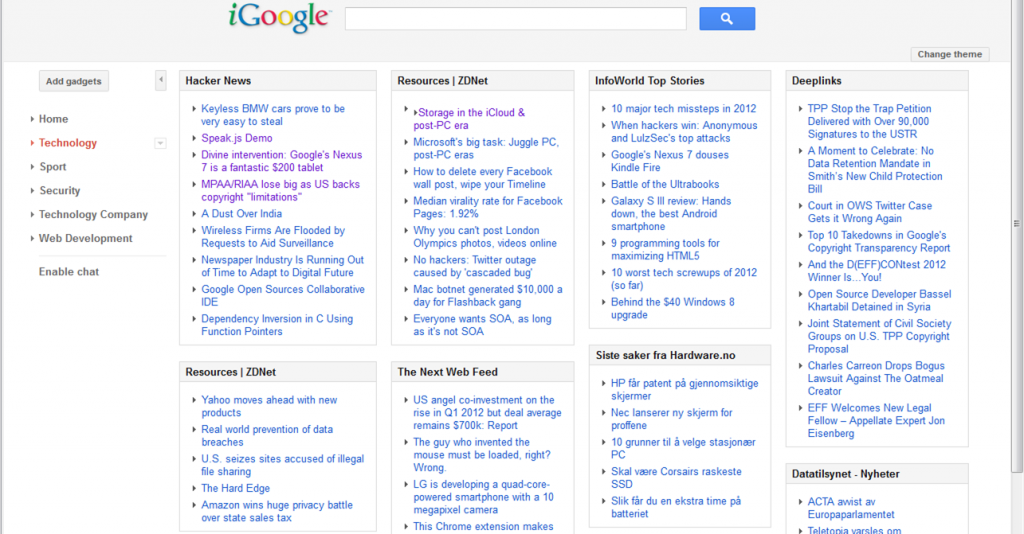This screenshot has width=1024, height=534.
Task: Click the blue magnifier search button
Action: click(726, 19)
